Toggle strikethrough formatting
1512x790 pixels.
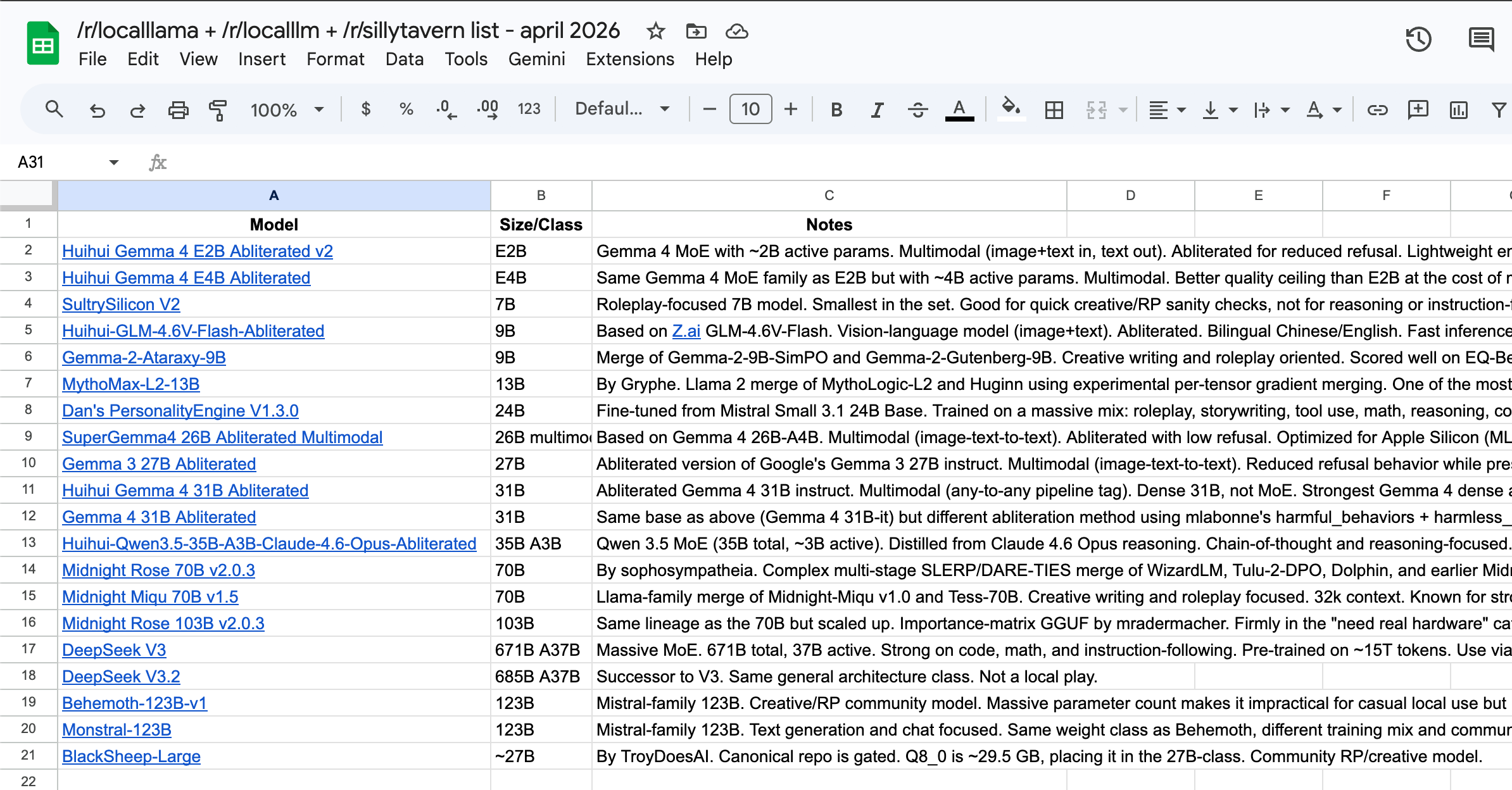coord(917,110)
